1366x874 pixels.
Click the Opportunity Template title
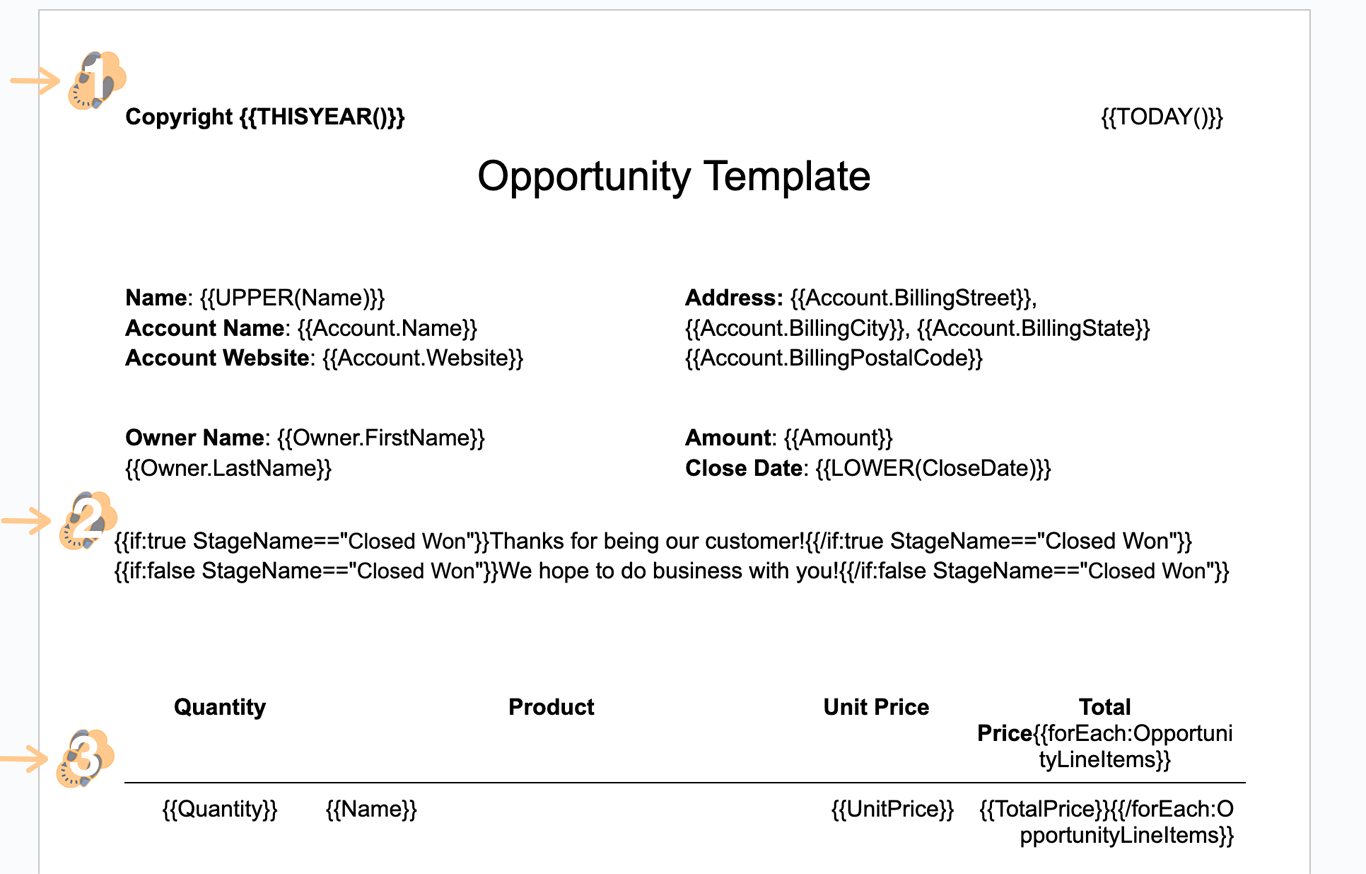pos(673,176)
